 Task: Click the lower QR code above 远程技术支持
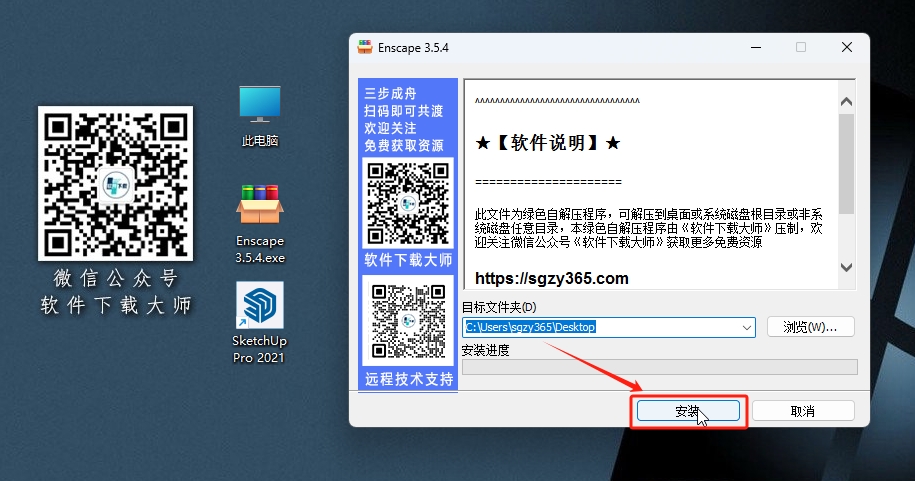click(x=408, y=320)
